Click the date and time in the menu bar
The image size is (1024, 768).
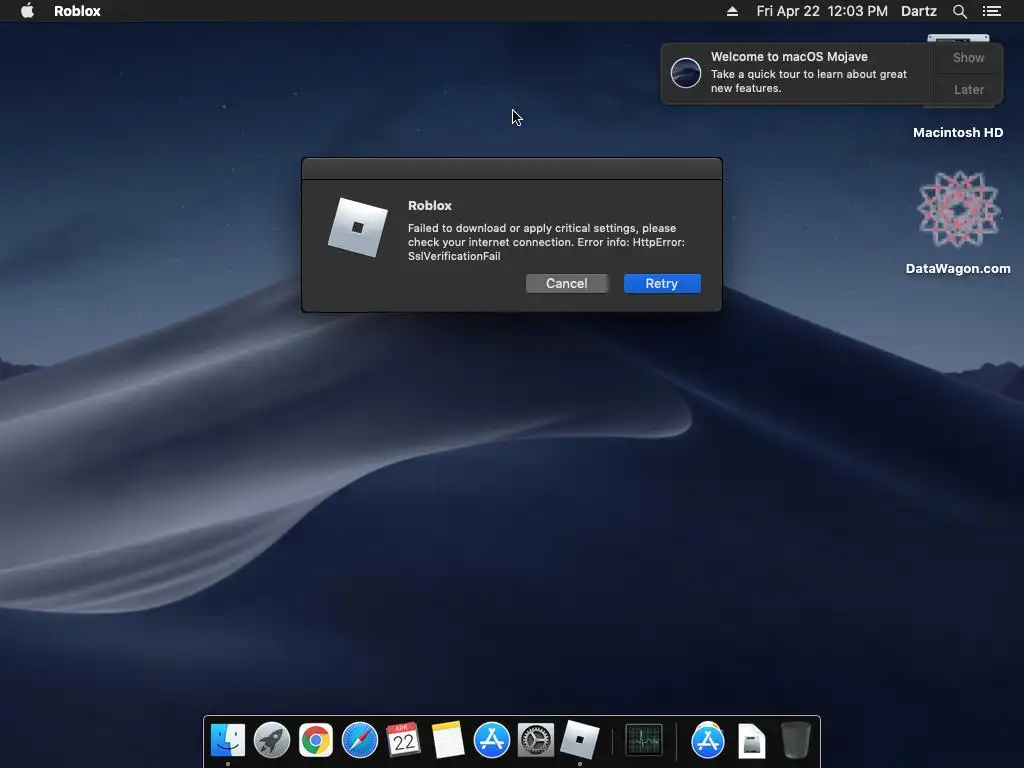click(x=822, y=11)
